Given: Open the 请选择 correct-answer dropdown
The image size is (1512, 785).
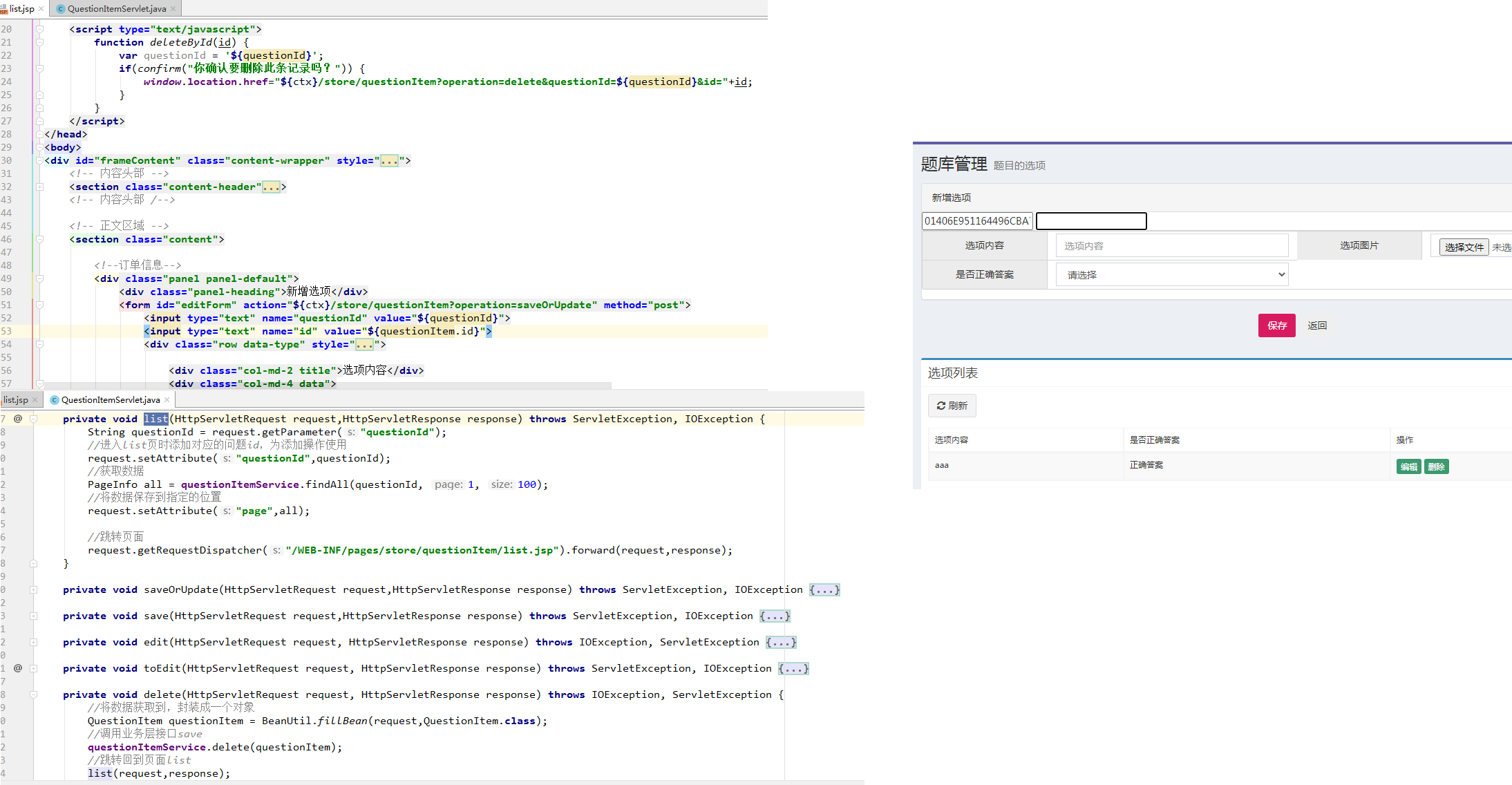Looking at the screenshot, I should click(x=1172, y=275).
